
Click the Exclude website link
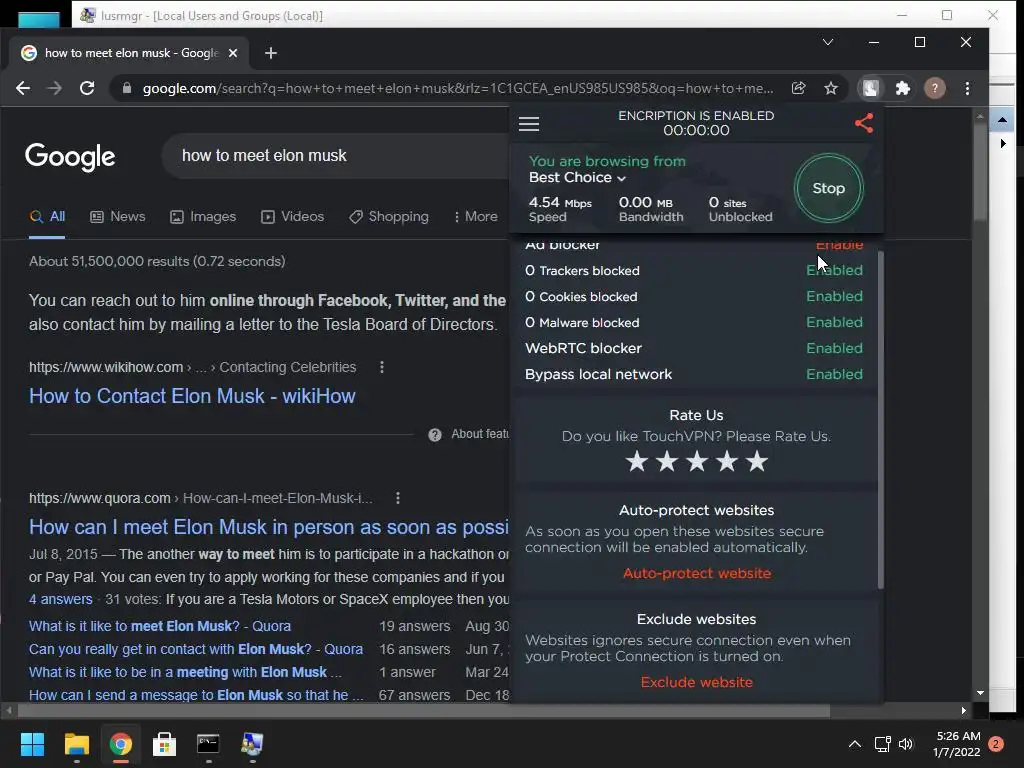tap(697, 682)
